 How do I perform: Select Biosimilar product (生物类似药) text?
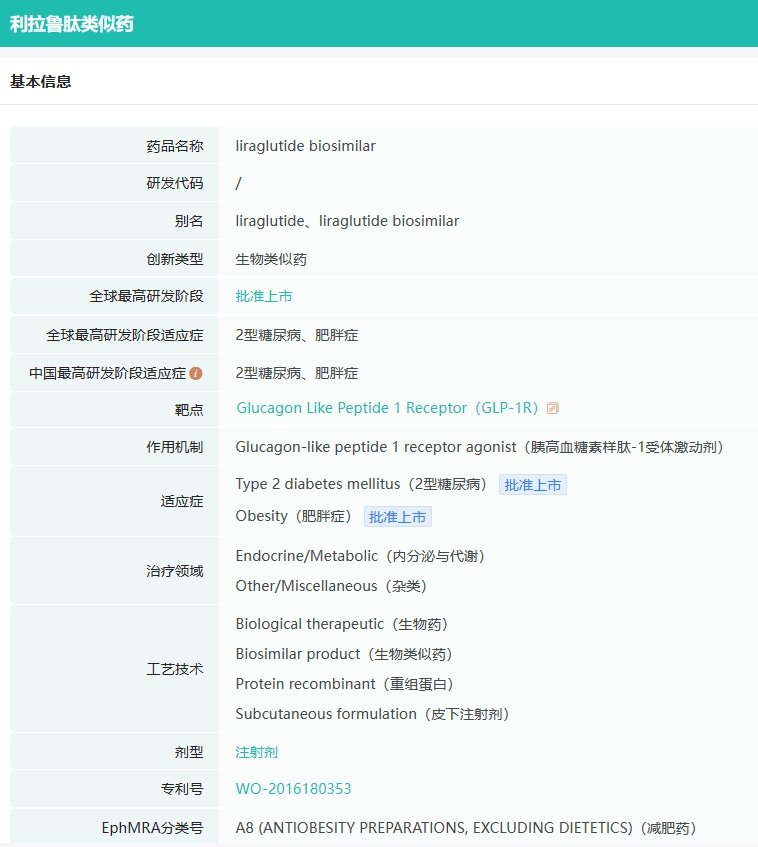point(344,654)
